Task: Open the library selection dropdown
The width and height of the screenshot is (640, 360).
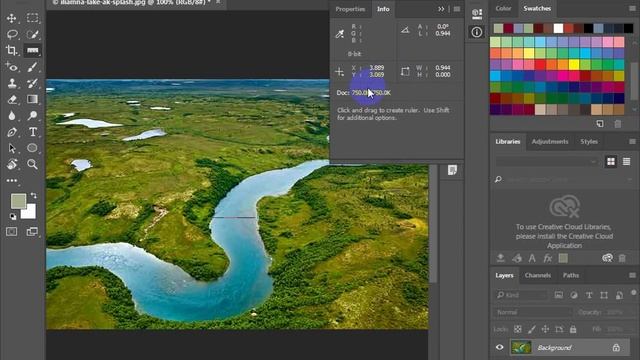Action: pos(547,162)
